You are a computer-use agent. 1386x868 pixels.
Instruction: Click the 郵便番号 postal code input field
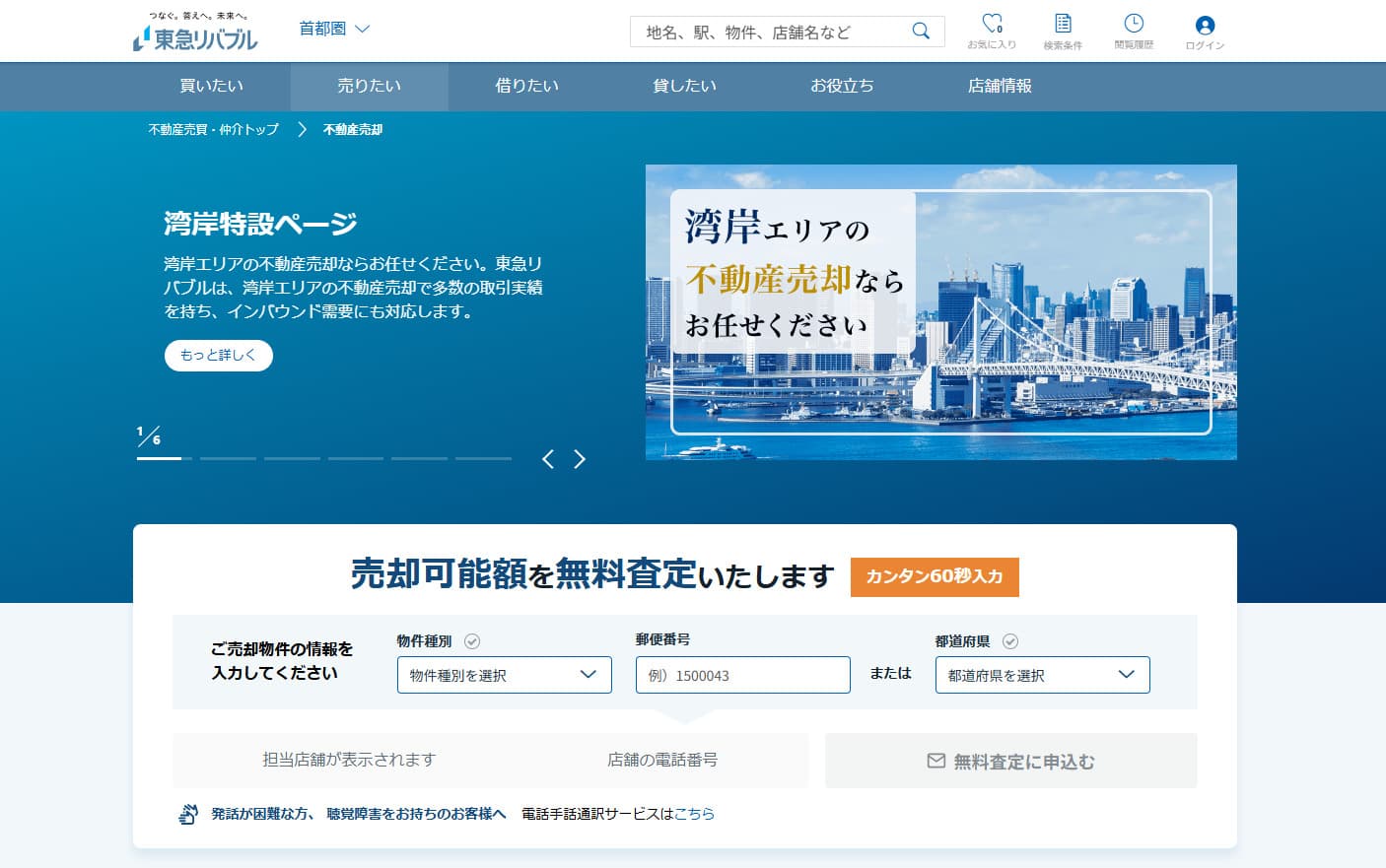tap(742, 675)
